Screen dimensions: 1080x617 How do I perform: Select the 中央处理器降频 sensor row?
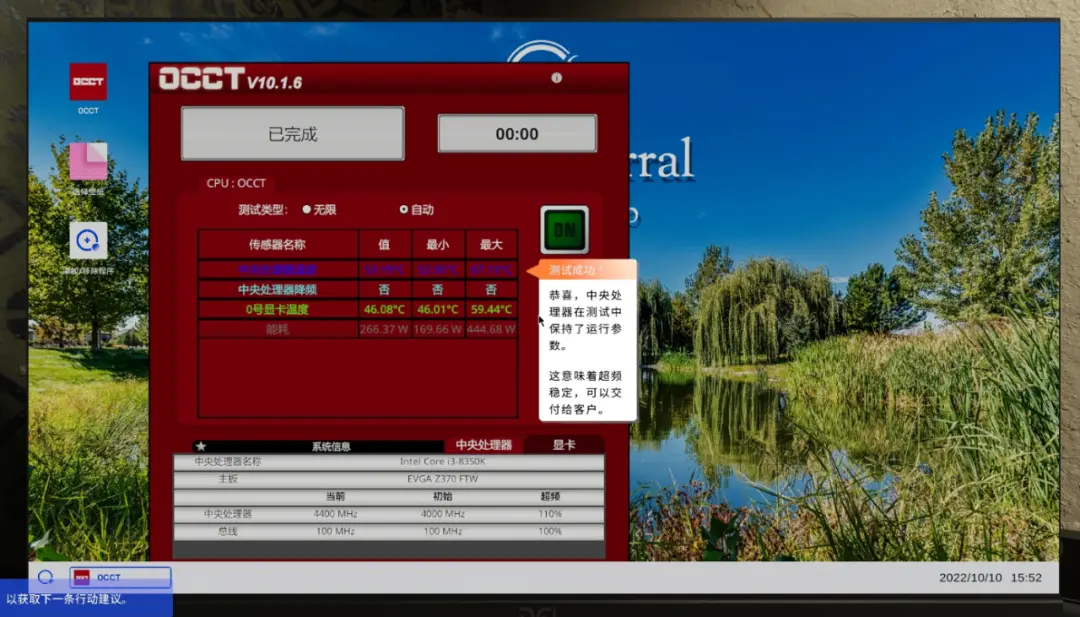[x=357, y=289]
